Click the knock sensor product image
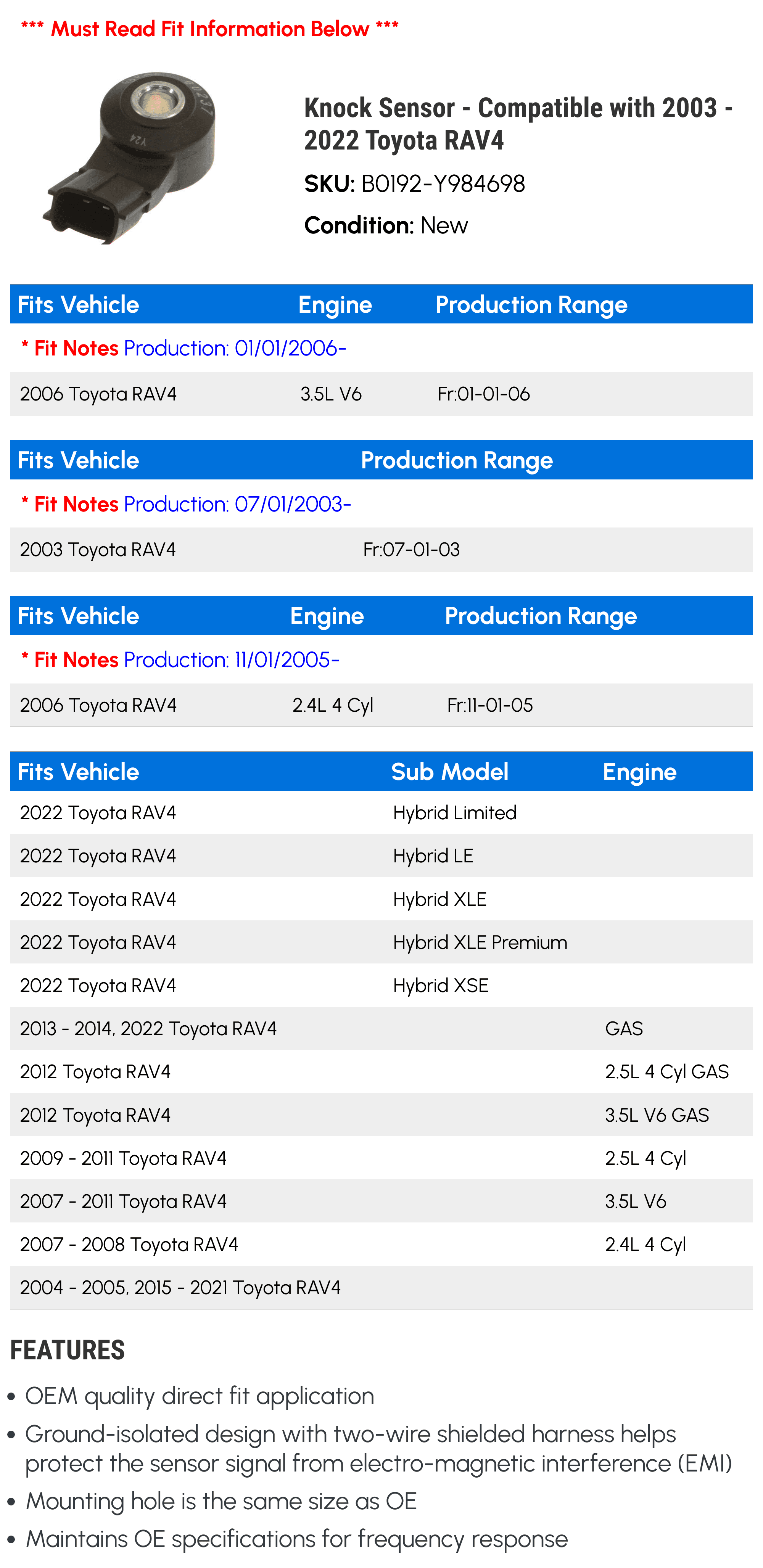This screenshot has width=763, height=1568. pyautogui.click(x=129, y=158)
